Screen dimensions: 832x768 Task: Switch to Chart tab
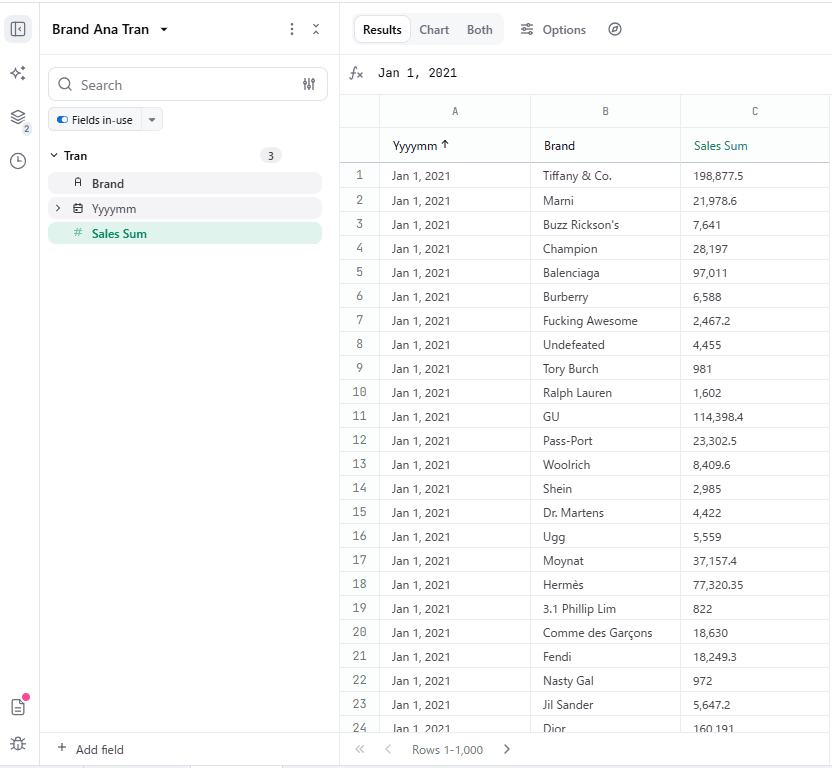click(434, 30)
